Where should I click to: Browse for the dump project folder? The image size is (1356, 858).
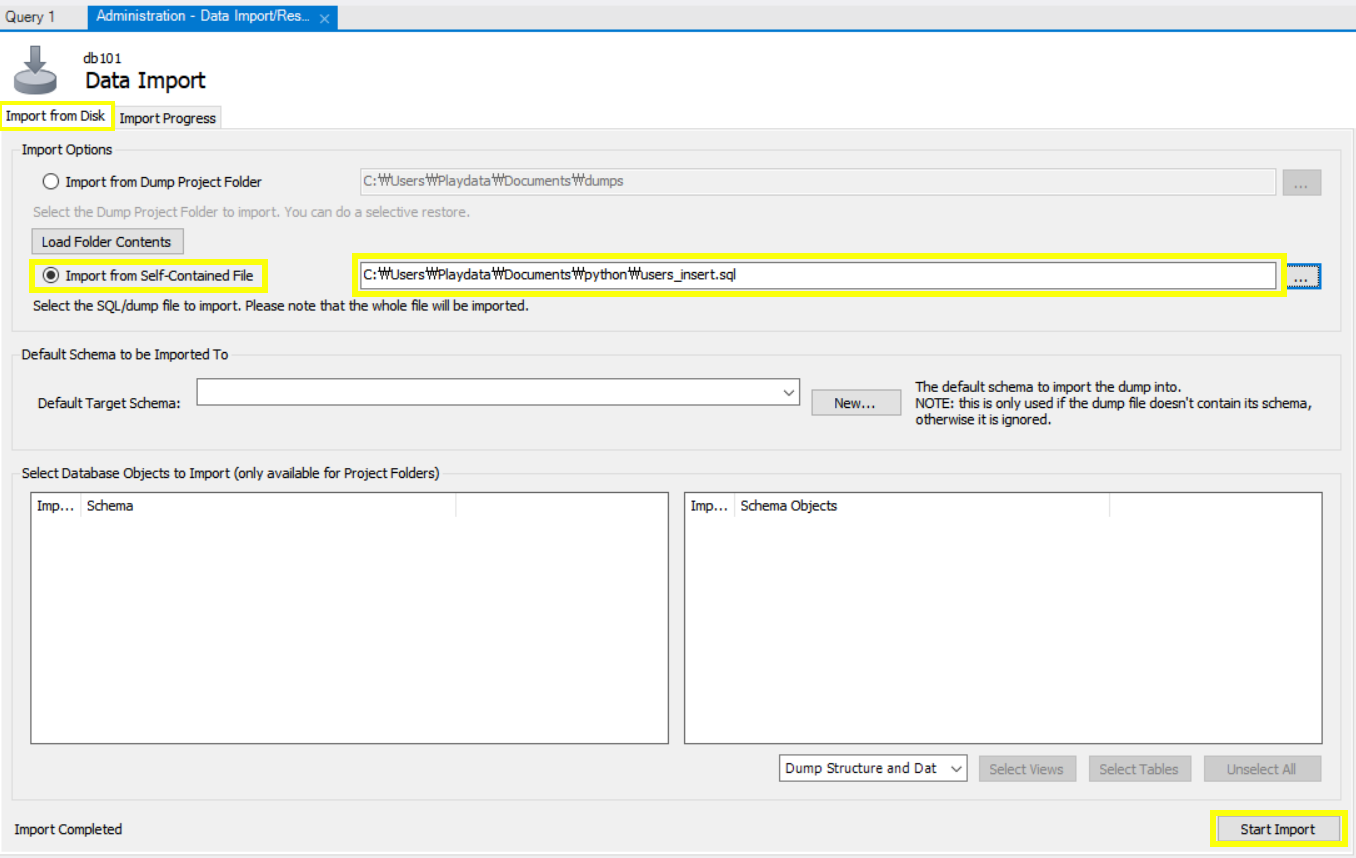tap(1302, 183)
